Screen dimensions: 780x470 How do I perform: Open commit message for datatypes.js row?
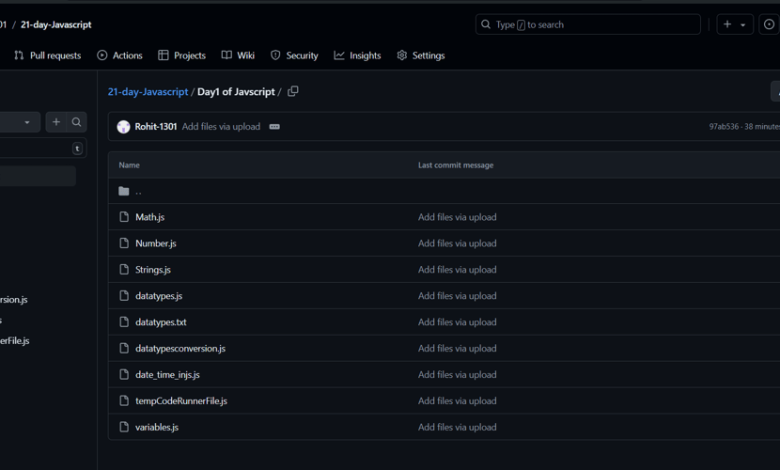[x=457, y=296]
